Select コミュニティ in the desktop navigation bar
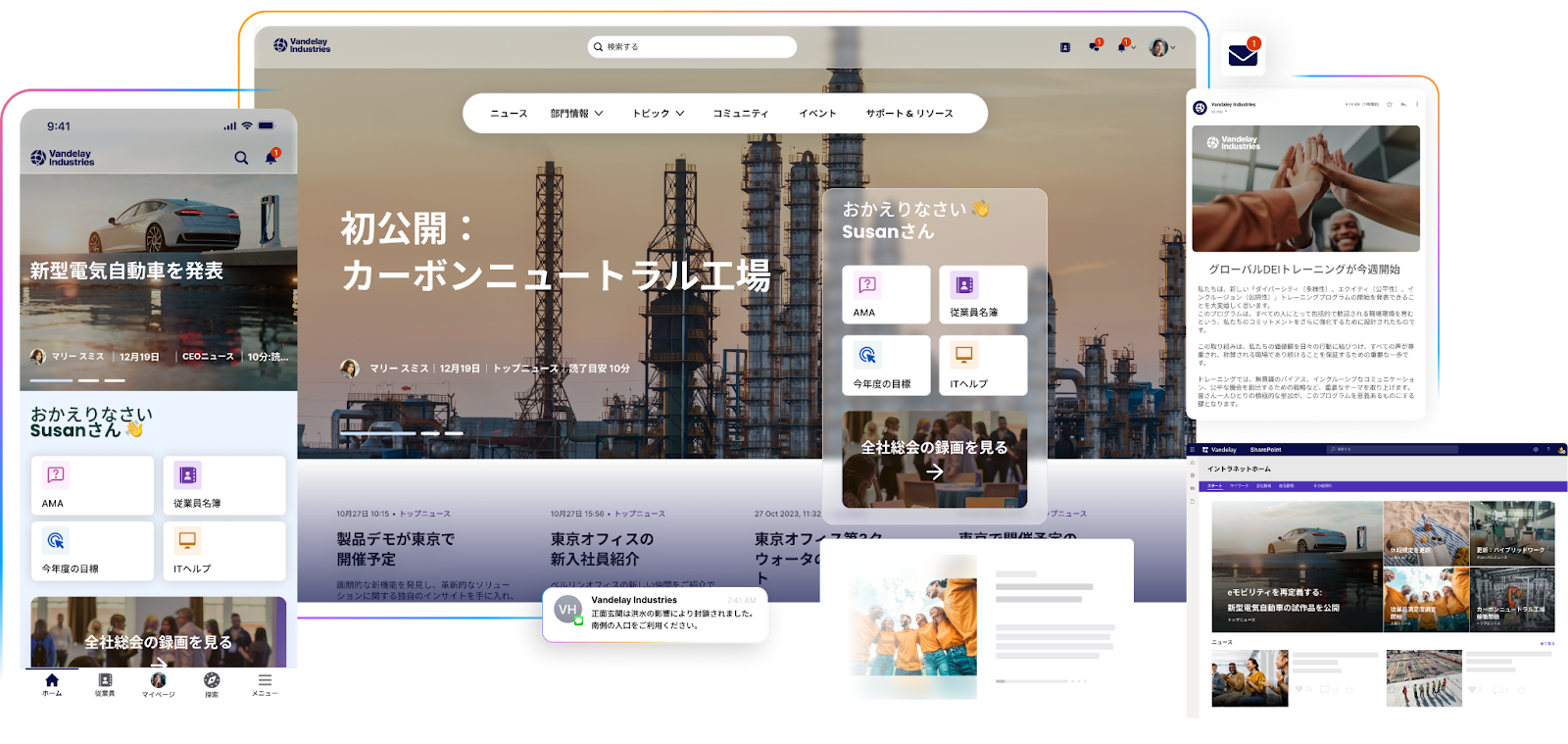1568x744 pixels. (741, 114)
